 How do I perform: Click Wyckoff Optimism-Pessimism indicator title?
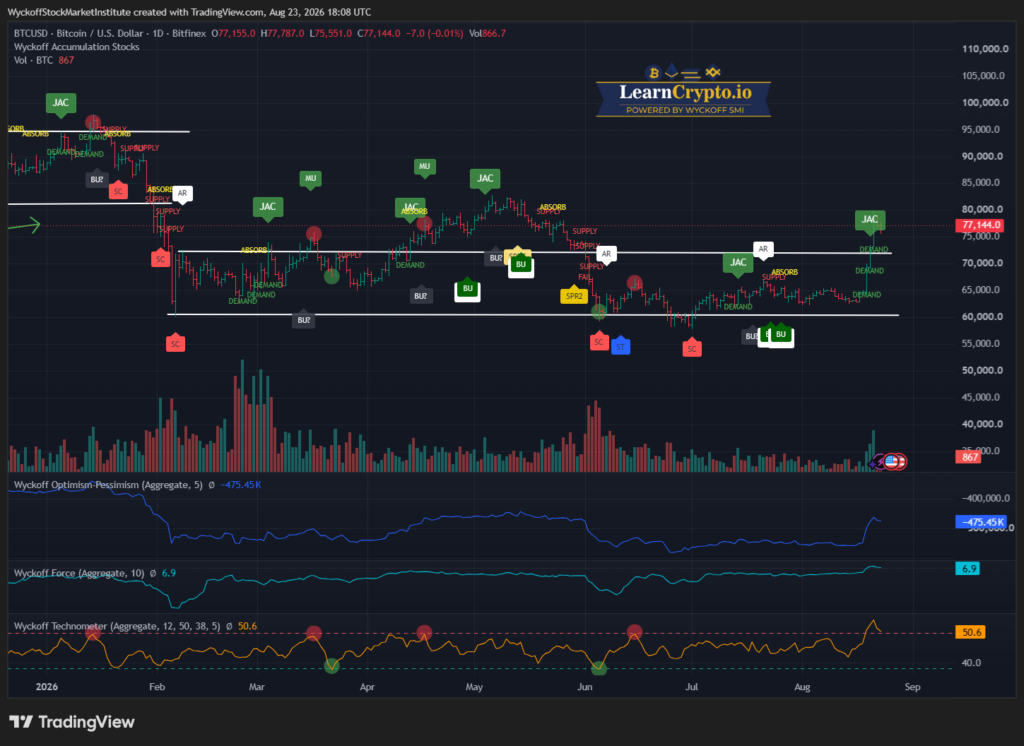click(x=108, y=485)
